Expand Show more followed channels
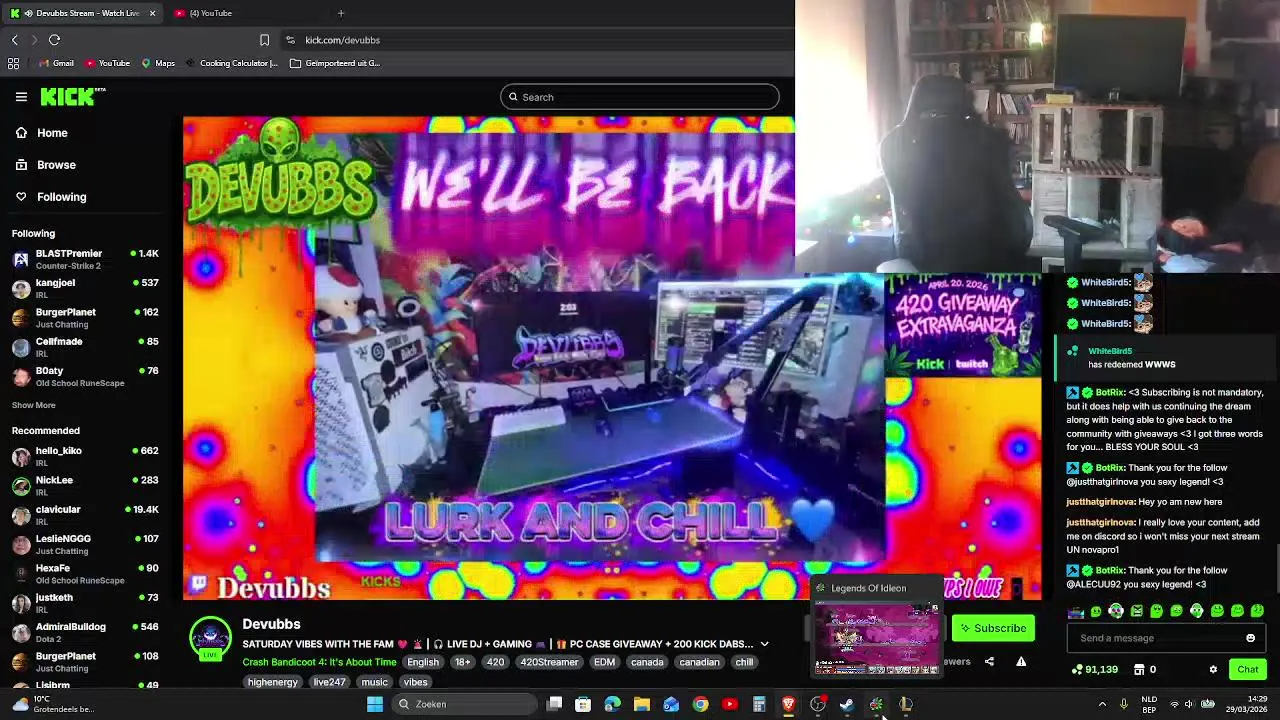The height and width of the screenshot is (720, 1280). [34, 405]
